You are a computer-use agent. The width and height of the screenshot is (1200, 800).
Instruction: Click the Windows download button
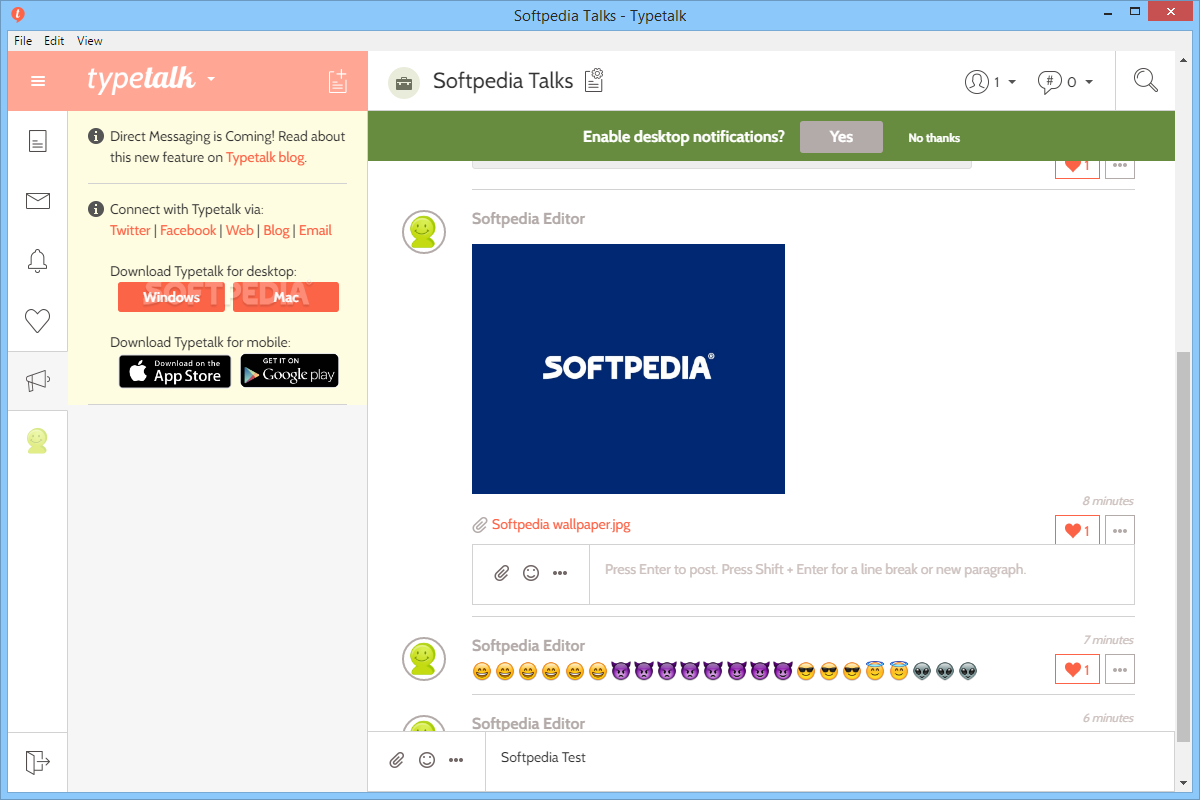[x=172, y=297]
